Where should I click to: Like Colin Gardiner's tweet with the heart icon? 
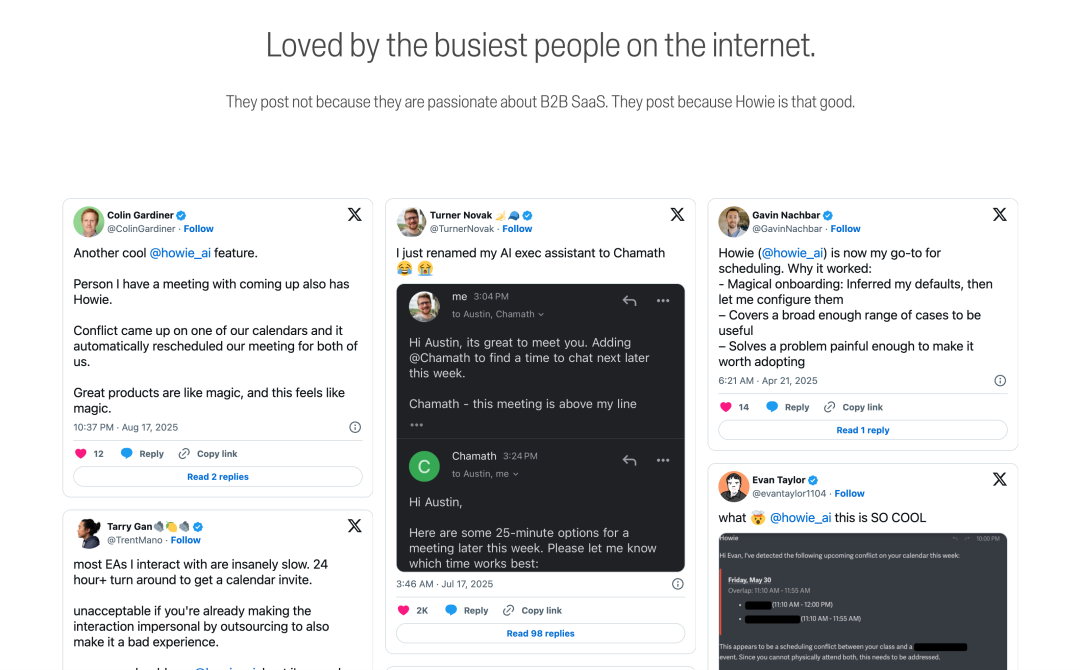point(81,453)
